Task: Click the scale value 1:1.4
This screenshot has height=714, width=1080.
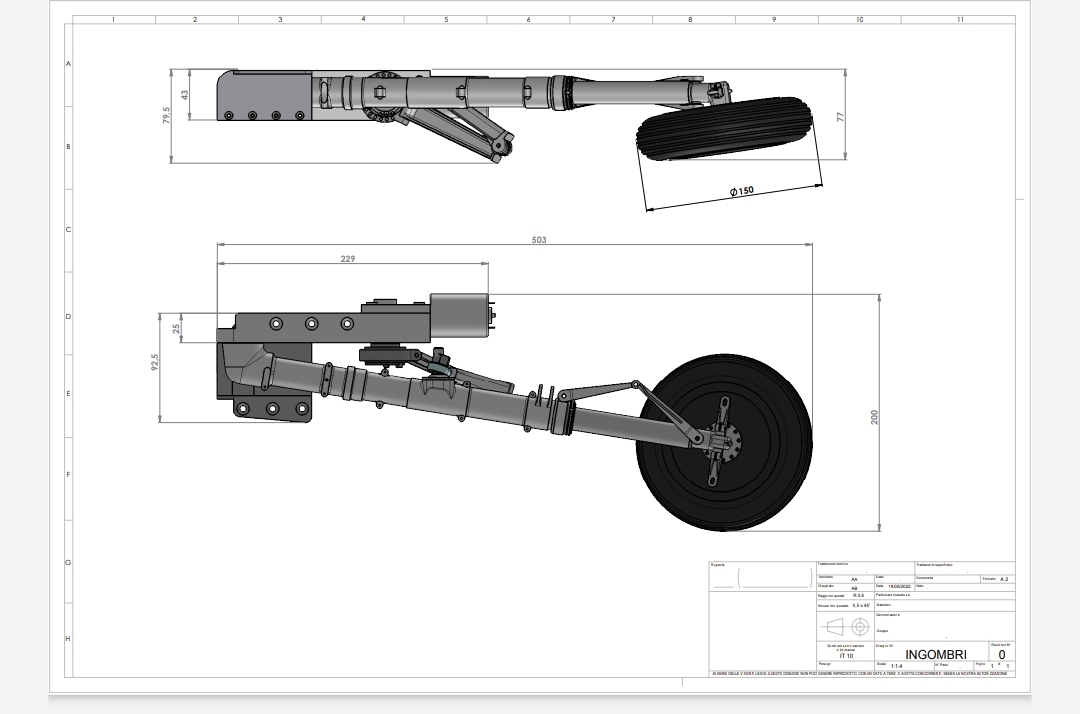Action: (897, 666)
